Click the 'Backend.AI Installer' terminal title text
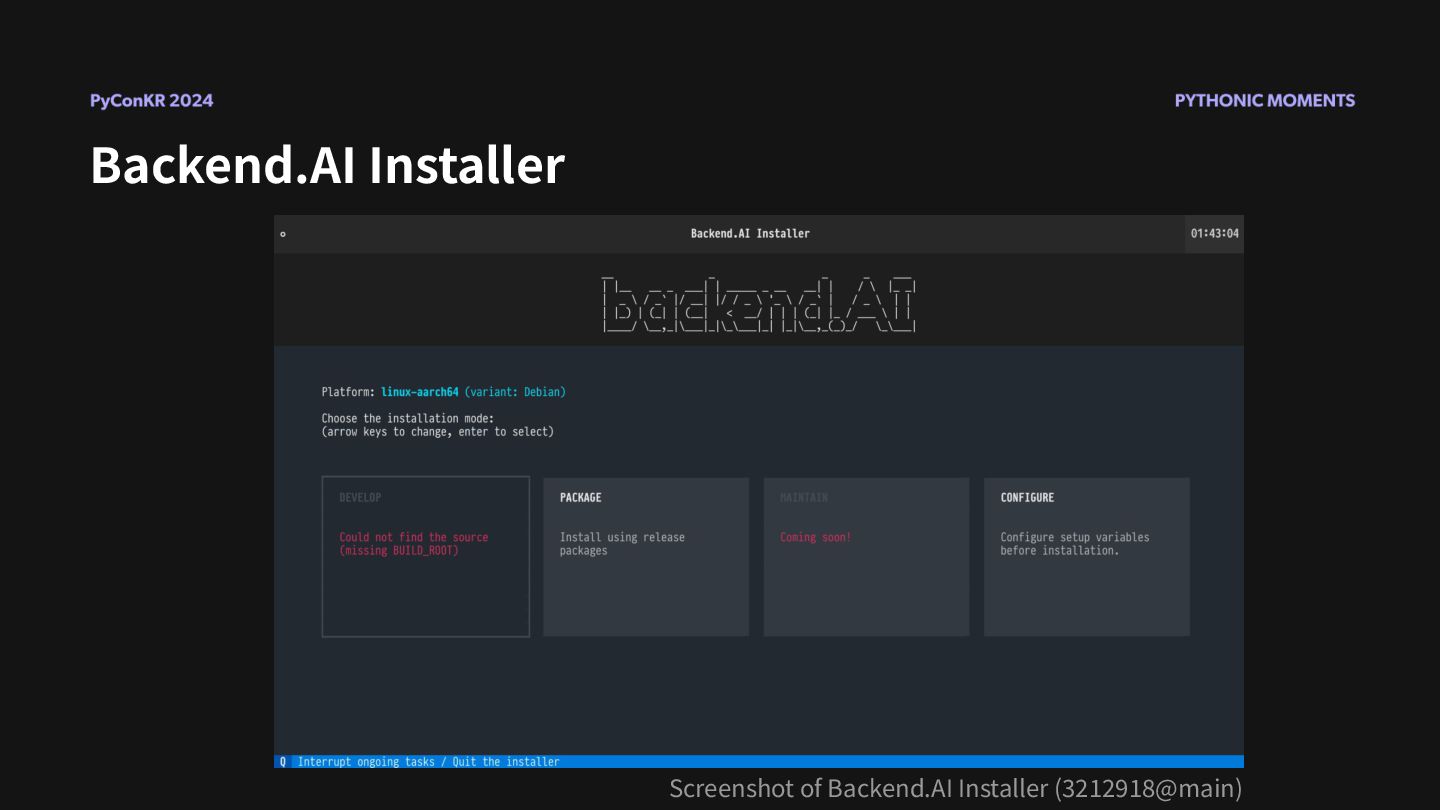 (x=750, y=234)
